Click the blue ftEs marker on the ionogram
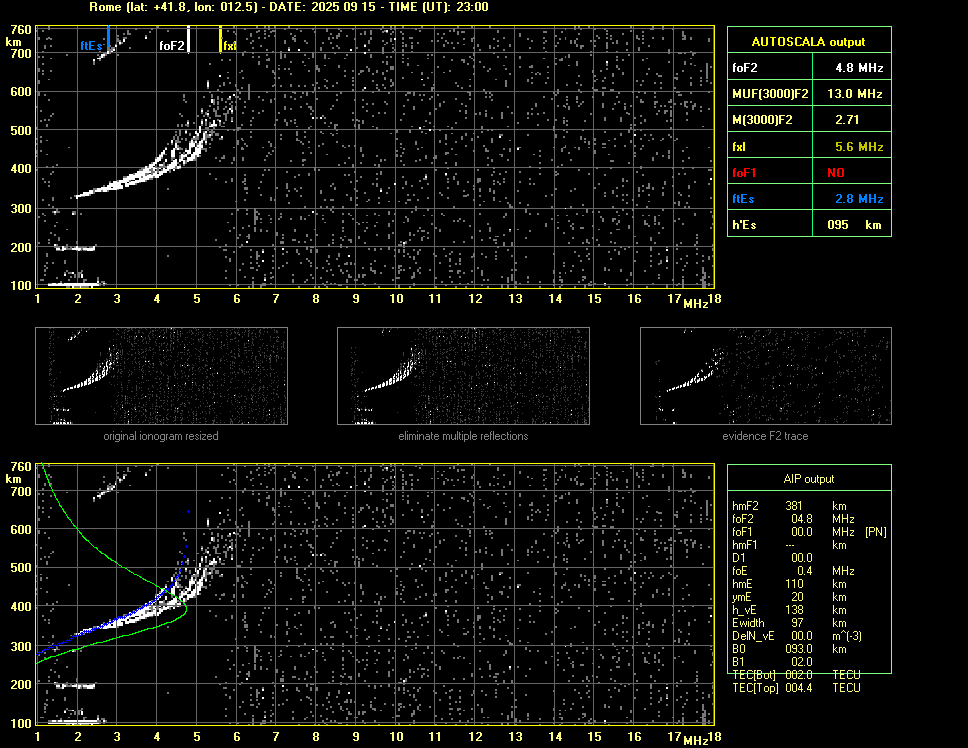 108,38
